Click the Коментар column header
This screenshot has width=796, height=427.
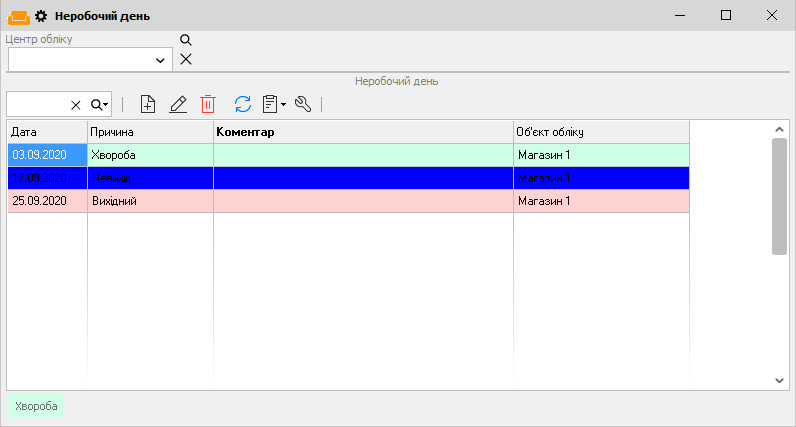pos(362,132)
